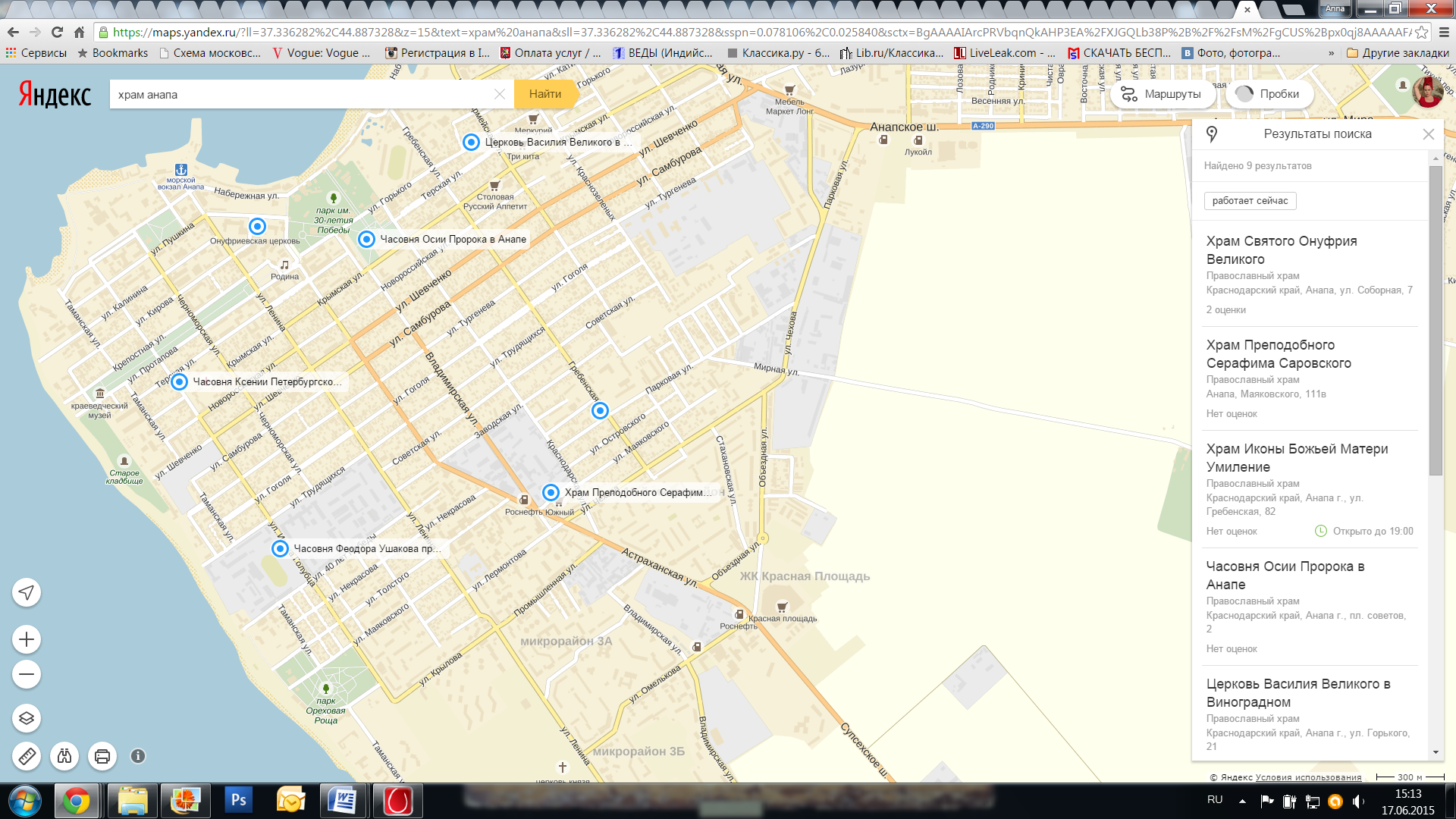Open Маршруты route planner

point(1162,94)
